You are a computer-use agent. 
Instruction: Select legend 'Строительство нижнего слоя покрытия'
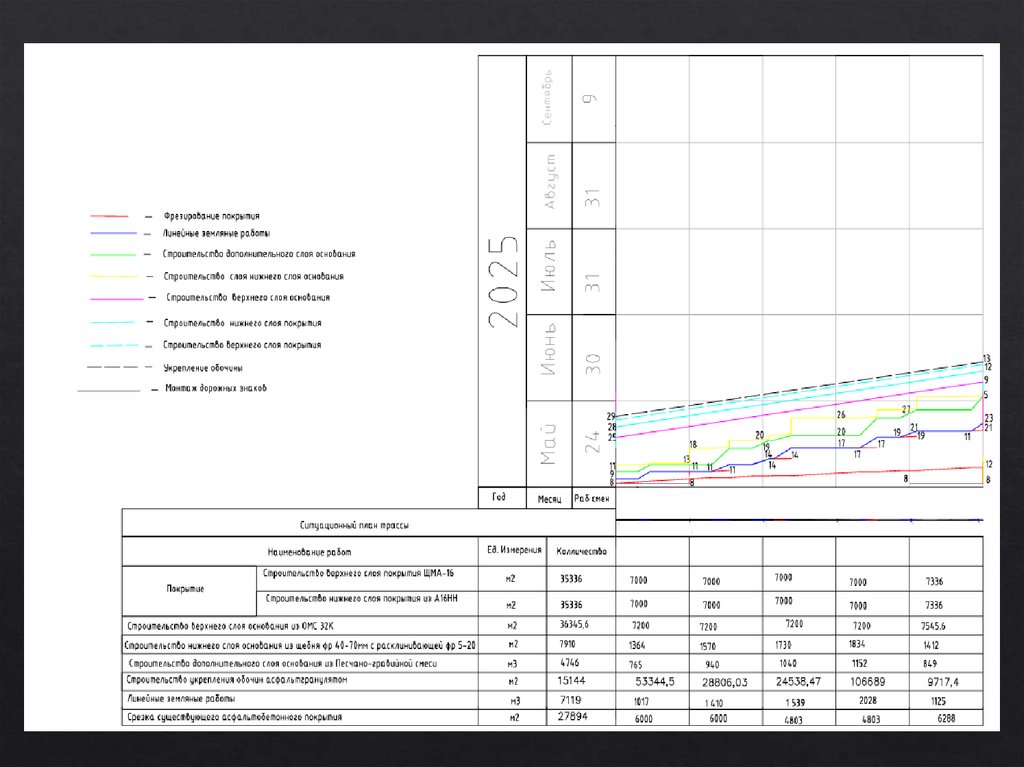tap(242, 323)
